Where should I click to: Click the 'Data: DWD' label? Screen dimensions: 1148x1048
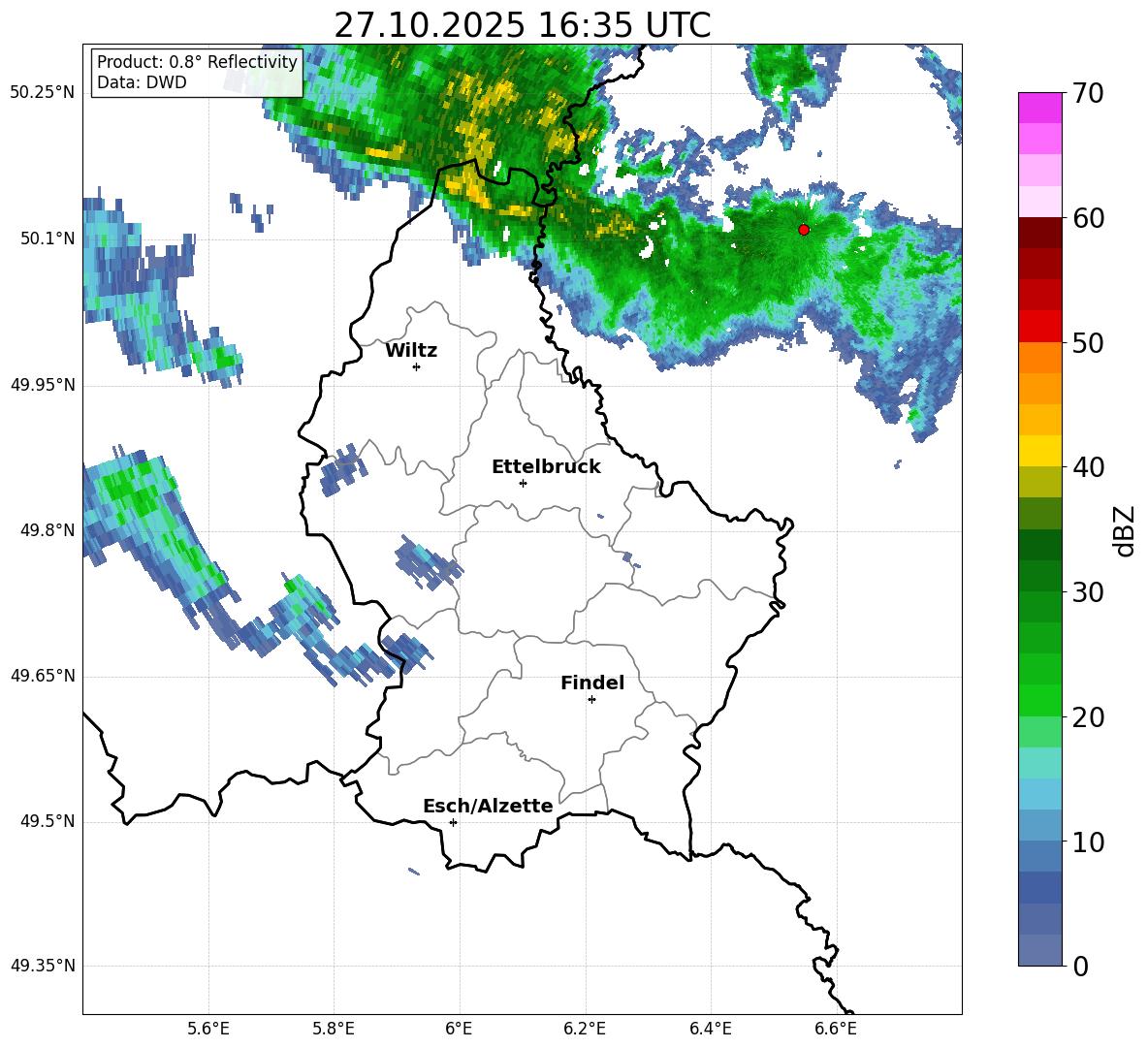(142, 82)
